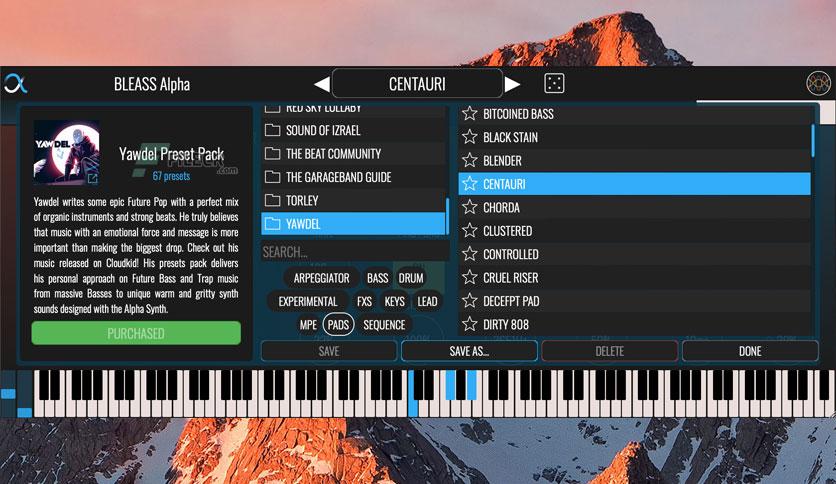Filter presets by LEAD tag
Screen dimensions: 836x484
[x=427, y=302]
